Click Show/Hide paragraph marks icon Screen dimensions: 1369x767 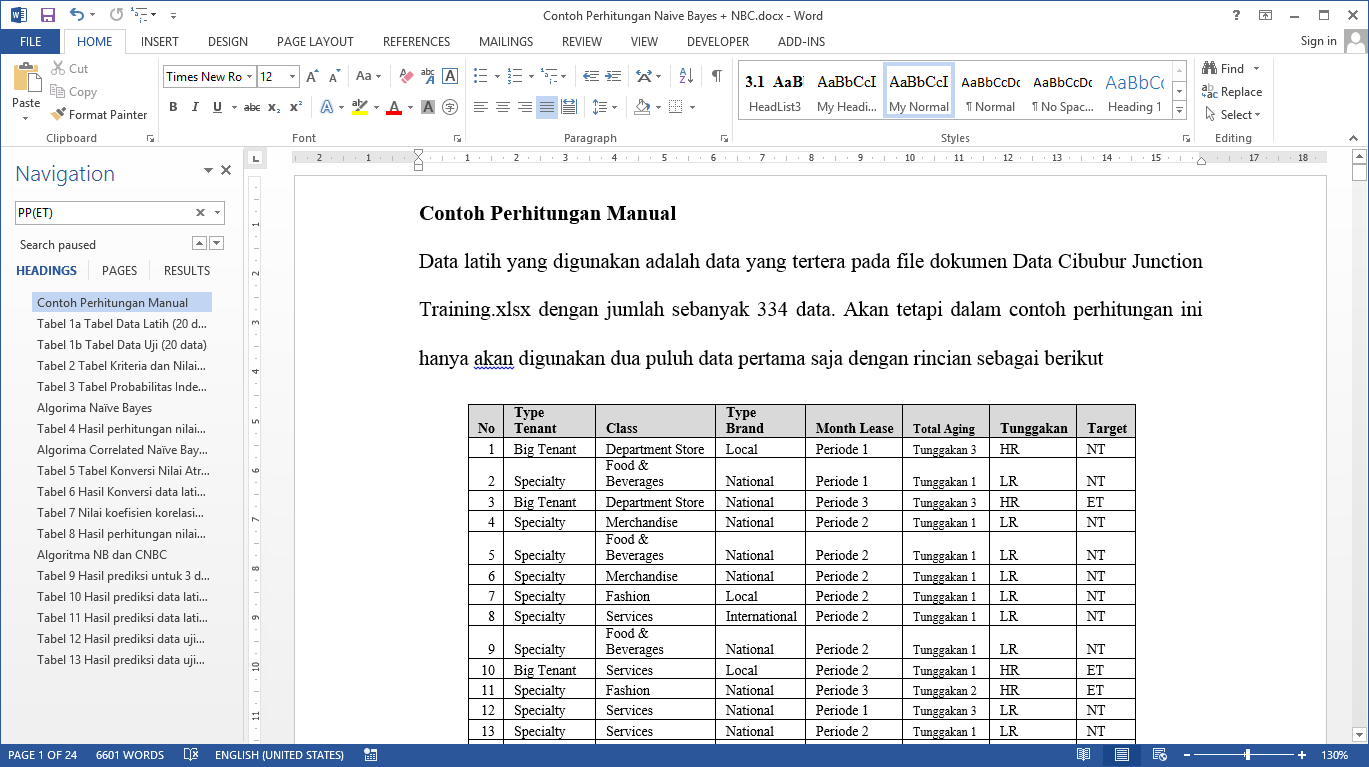tap(716, 76)
